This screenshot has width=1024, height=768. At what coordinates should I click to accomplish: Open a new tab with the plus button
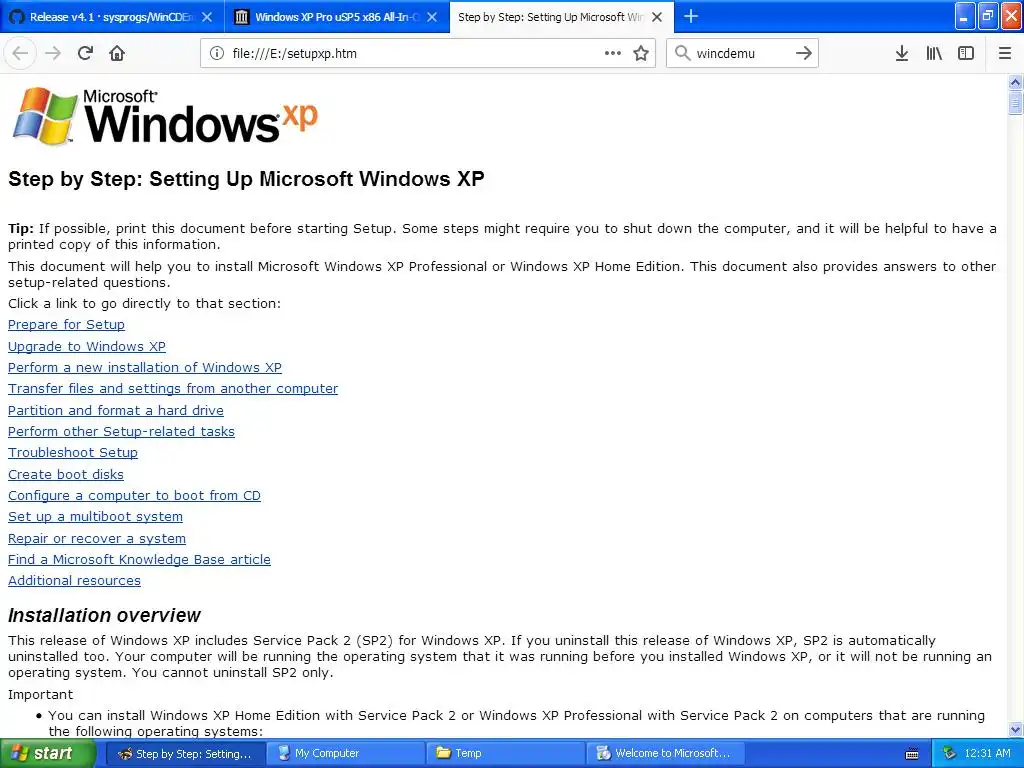click(x=690, y=16)
